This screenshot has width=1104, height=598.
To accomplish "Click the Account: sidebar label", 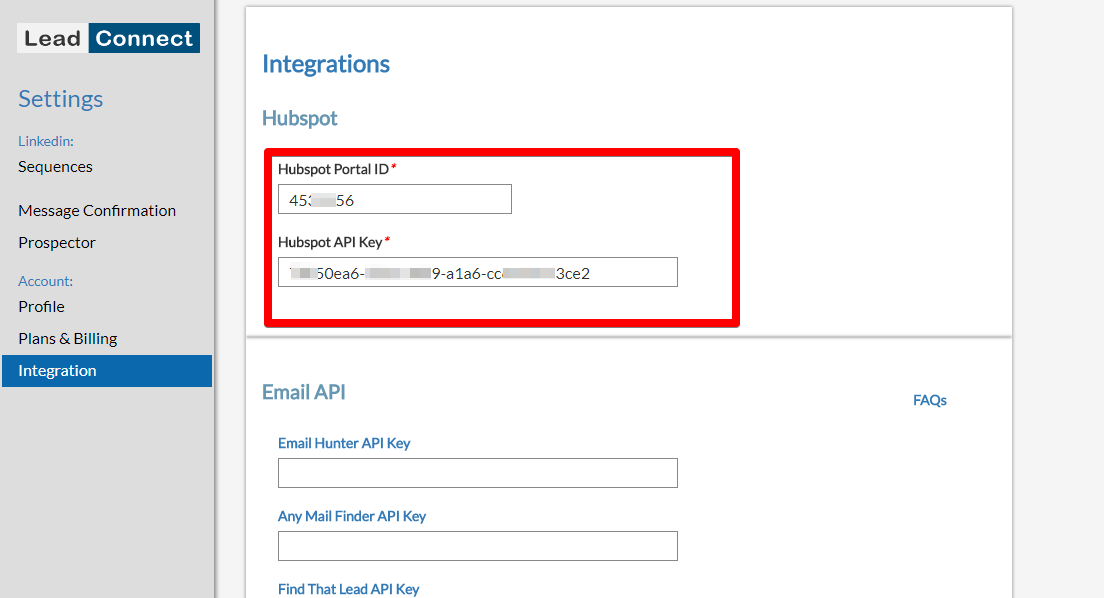I will tap(46, 281).
